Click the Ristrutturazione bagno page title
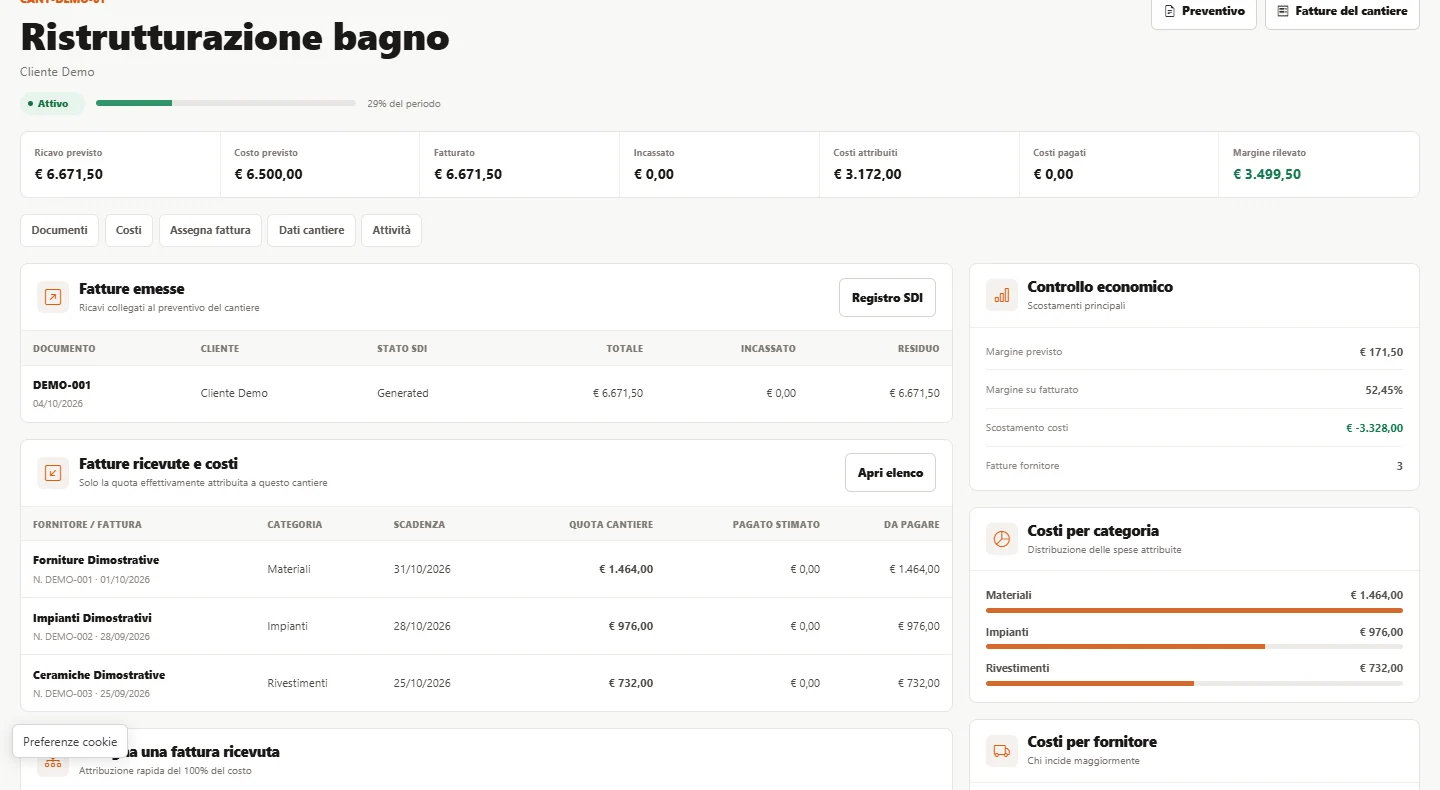The width and height of the screenshot is (1440, 790). 235,38
